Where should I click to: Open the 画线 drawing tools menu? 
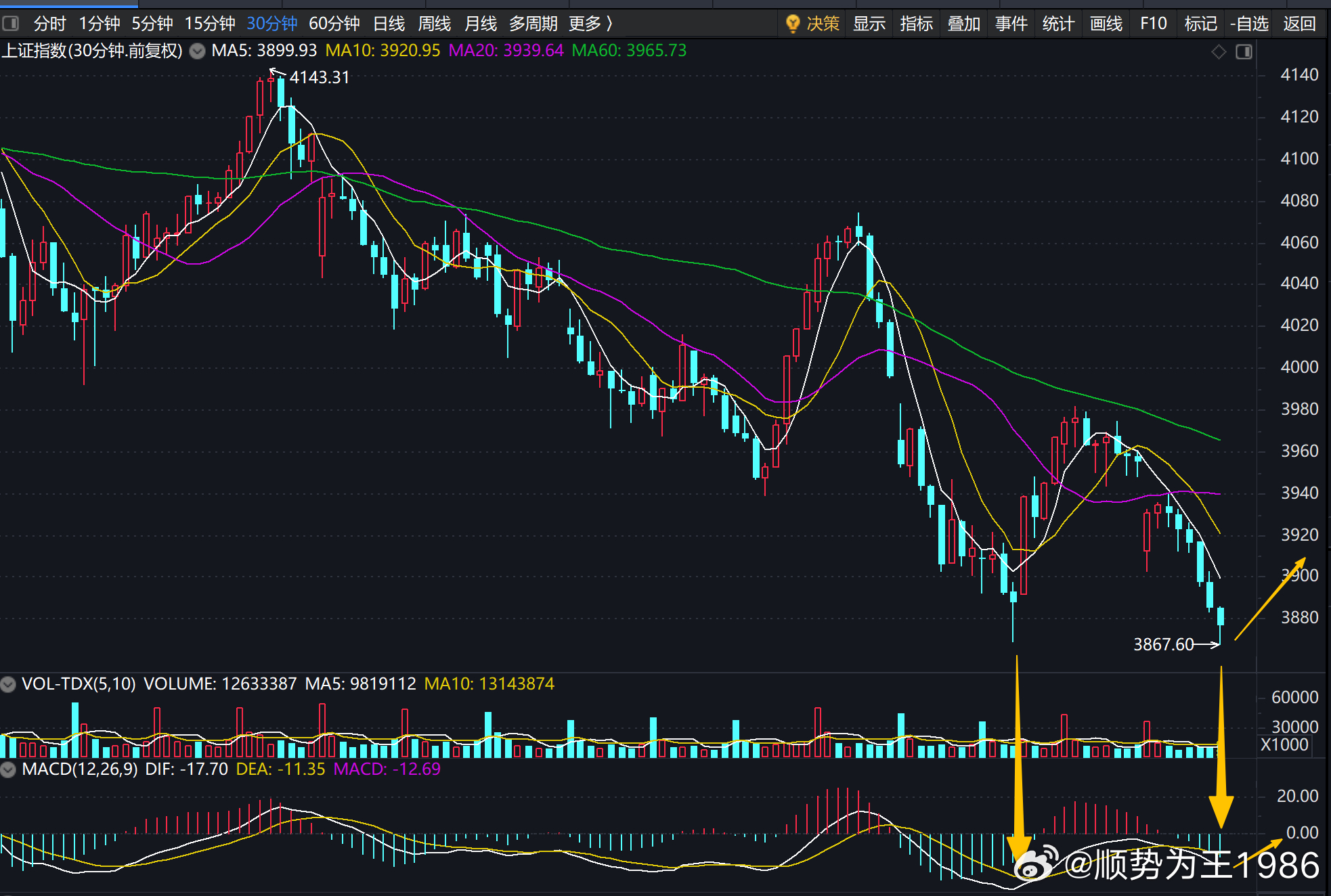click(1106, 24)
